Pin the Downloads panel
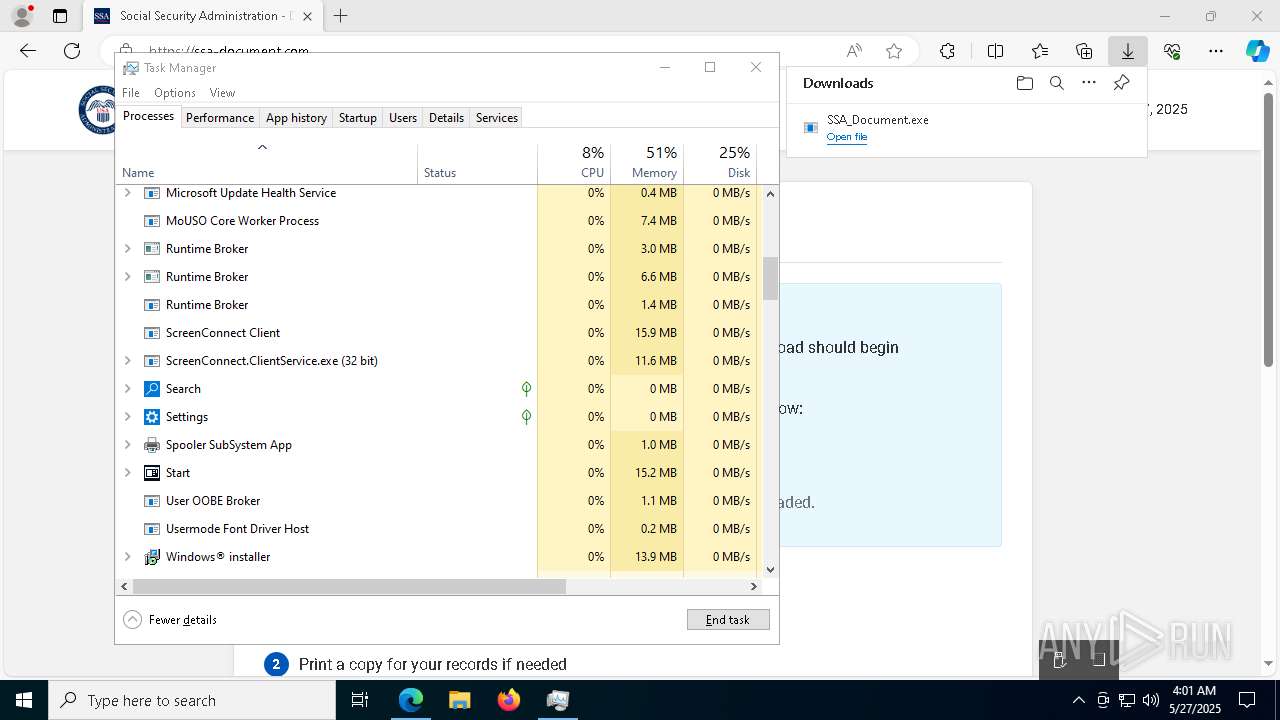Viewport: 1280px width, 720px height. pos(1122,83)
